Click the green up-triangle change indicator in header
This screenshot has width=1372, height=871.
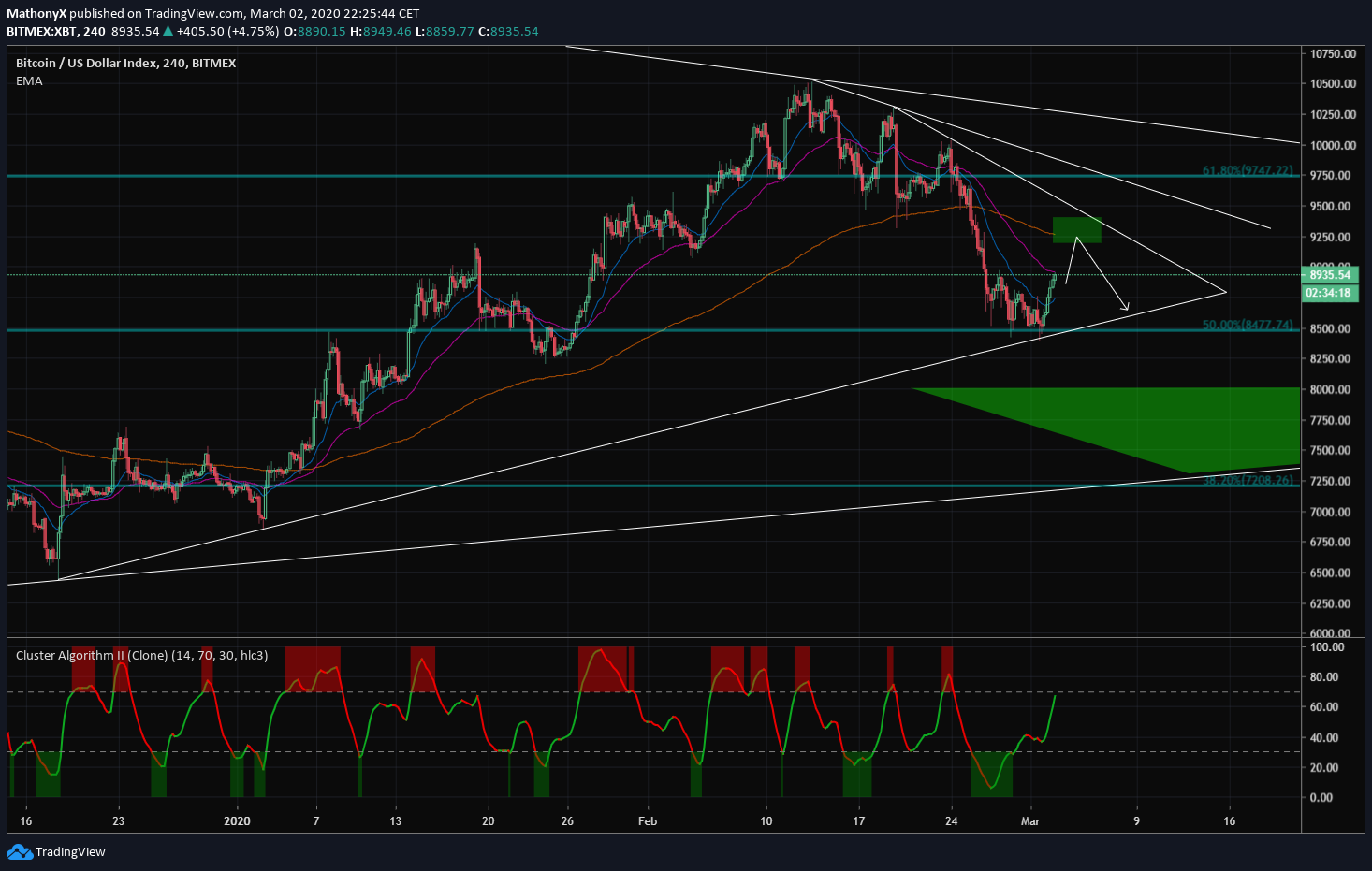168,31
